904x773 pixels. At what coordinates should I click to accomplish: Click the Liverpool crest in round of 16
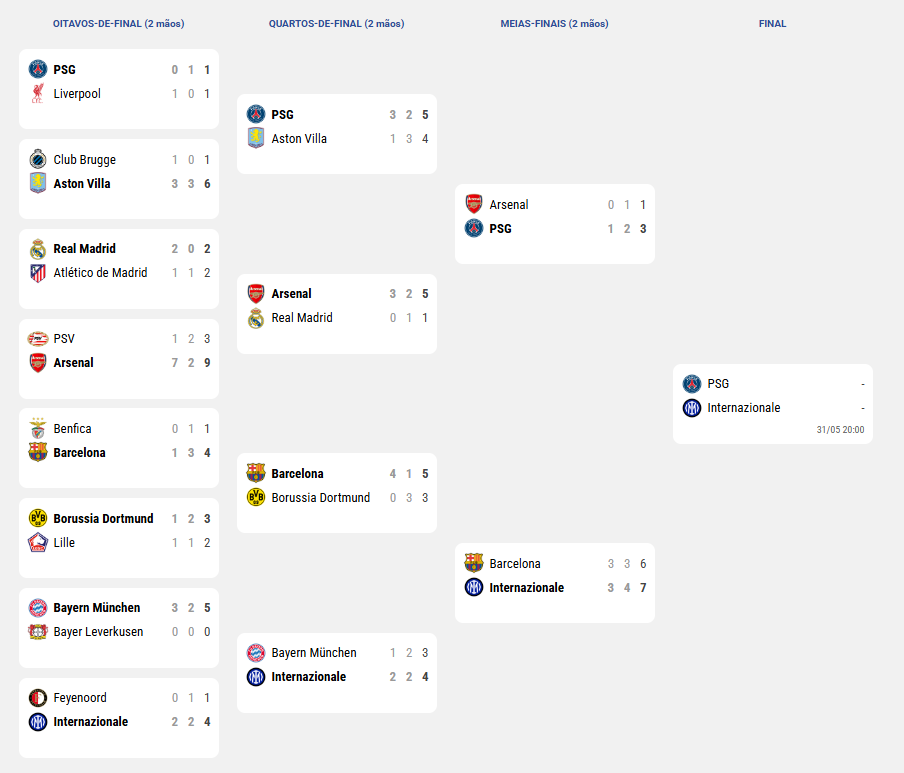coord(38,93)
